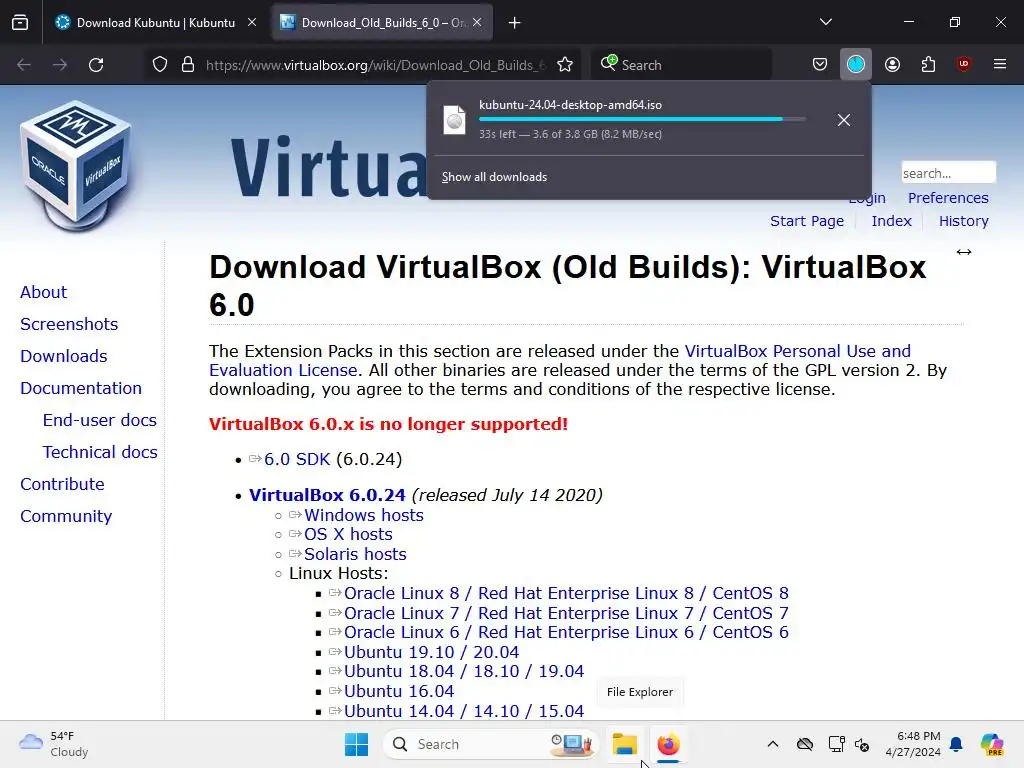Click the browser Back arrow

(x=24, y=65)
